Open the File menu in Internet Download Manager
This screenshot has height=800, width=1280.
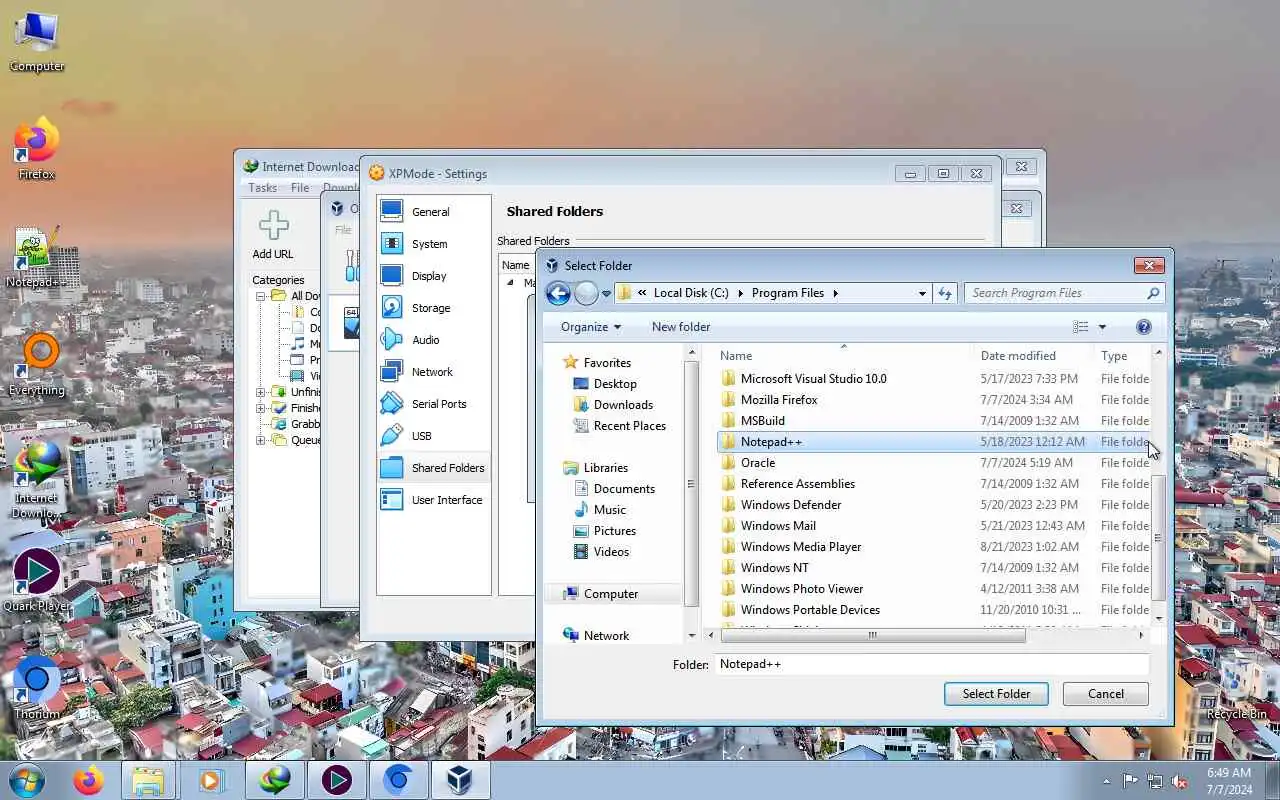300,188
